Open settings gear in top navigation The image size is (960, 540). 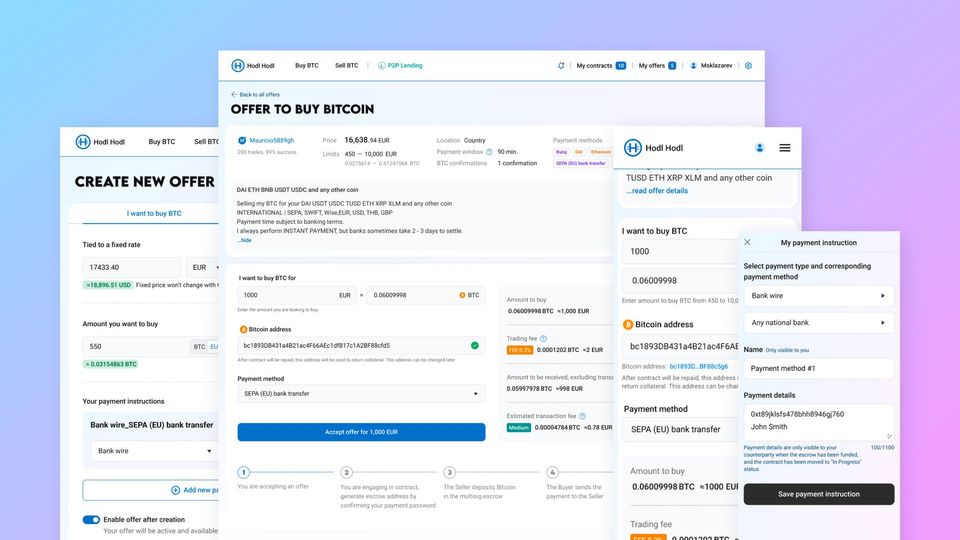pyautogui.click(x=748, y=66)
